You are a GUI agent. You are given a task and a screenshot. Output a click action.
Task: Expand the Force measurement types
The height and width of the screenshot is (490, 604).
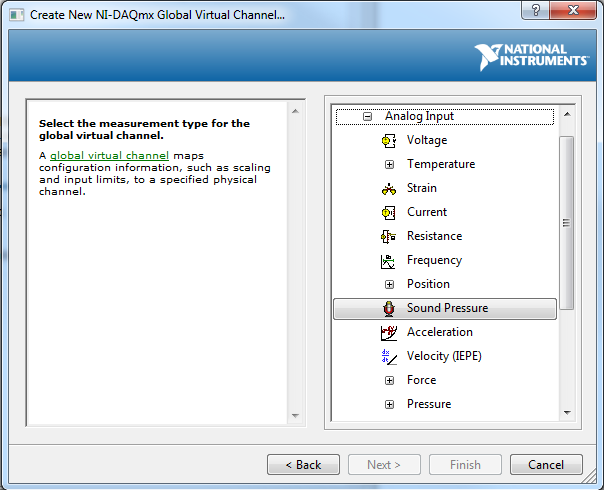point(389,380)
